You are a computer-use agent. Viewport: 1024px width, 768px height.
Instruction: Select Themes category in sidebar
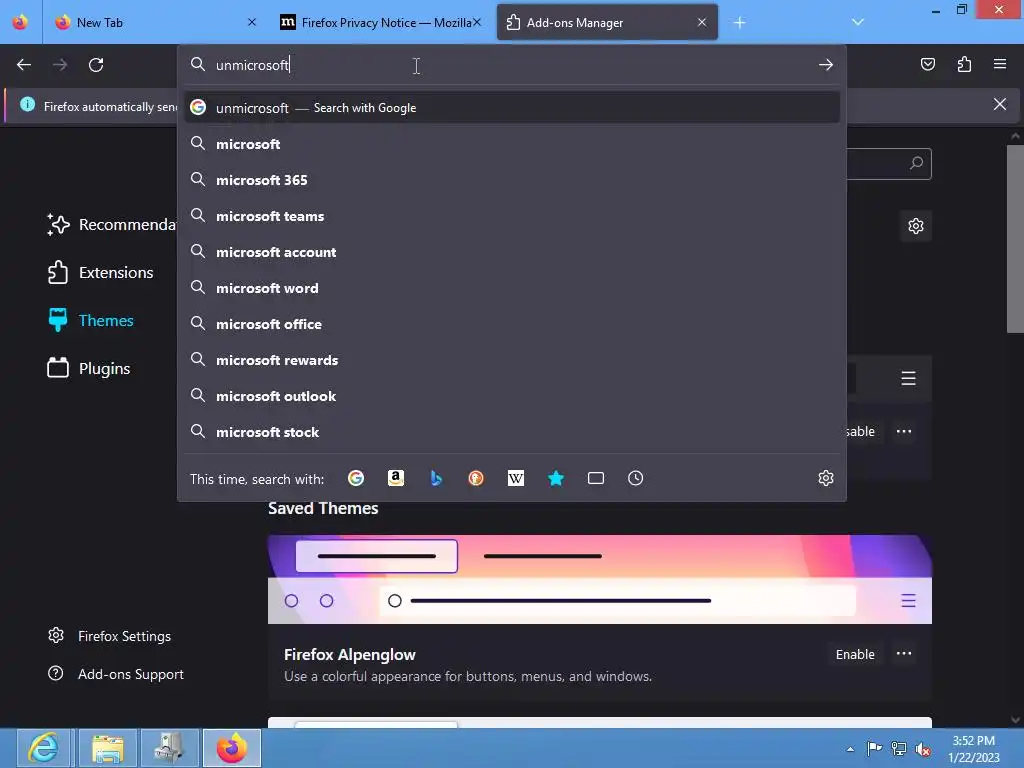coord(91,320)
